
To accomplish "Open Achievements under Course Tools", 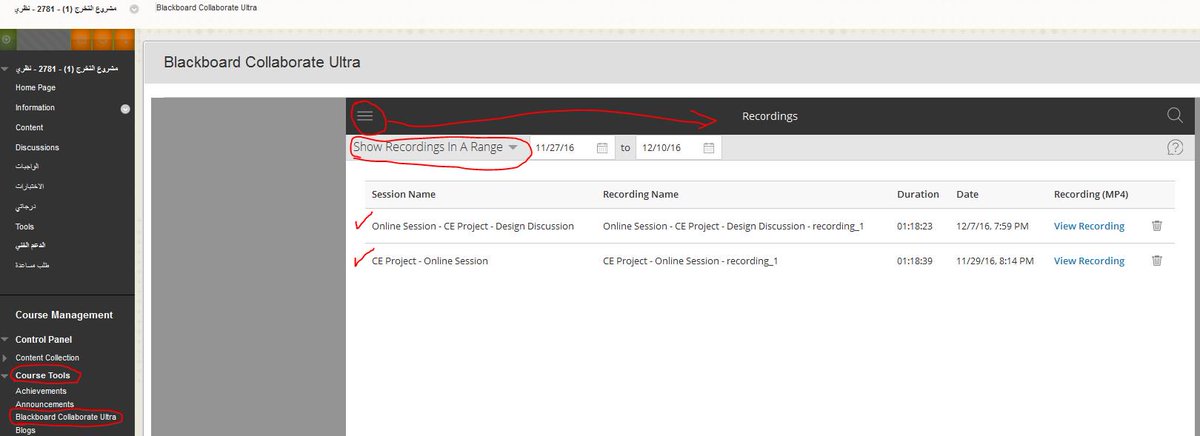I will pos(41,392).
